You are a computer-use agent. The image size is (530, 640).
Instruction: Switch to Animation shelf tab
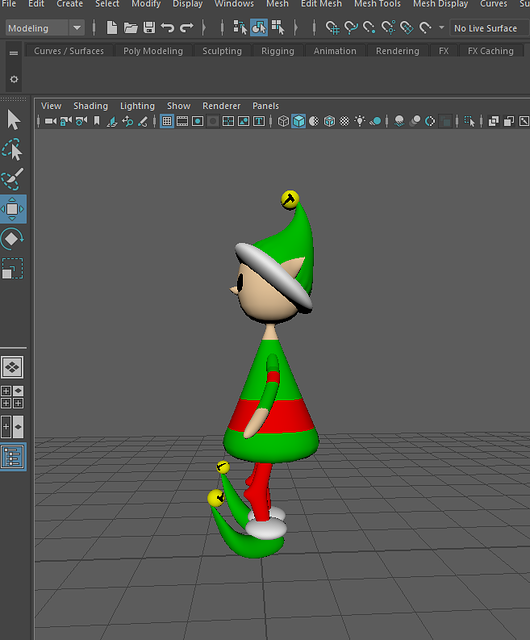pos(335,51)
